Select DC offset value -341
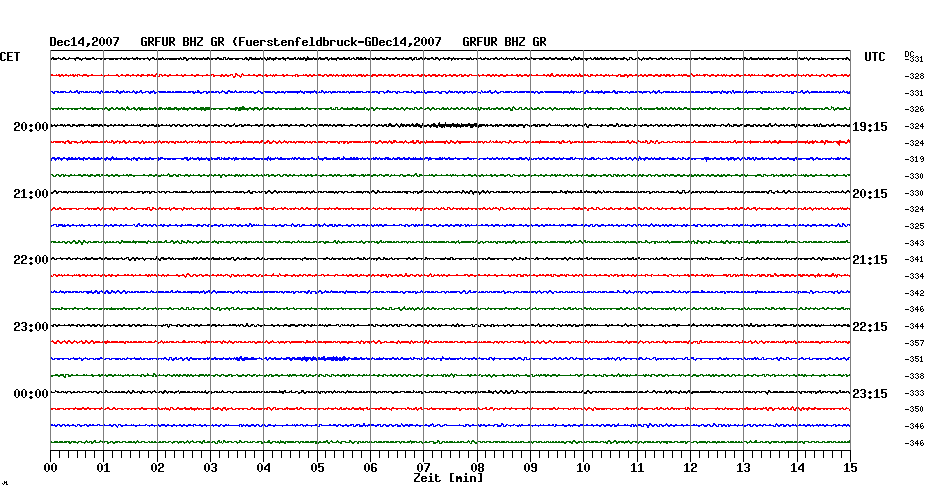This screenshot has width=930, height=494. pos(914,259)
